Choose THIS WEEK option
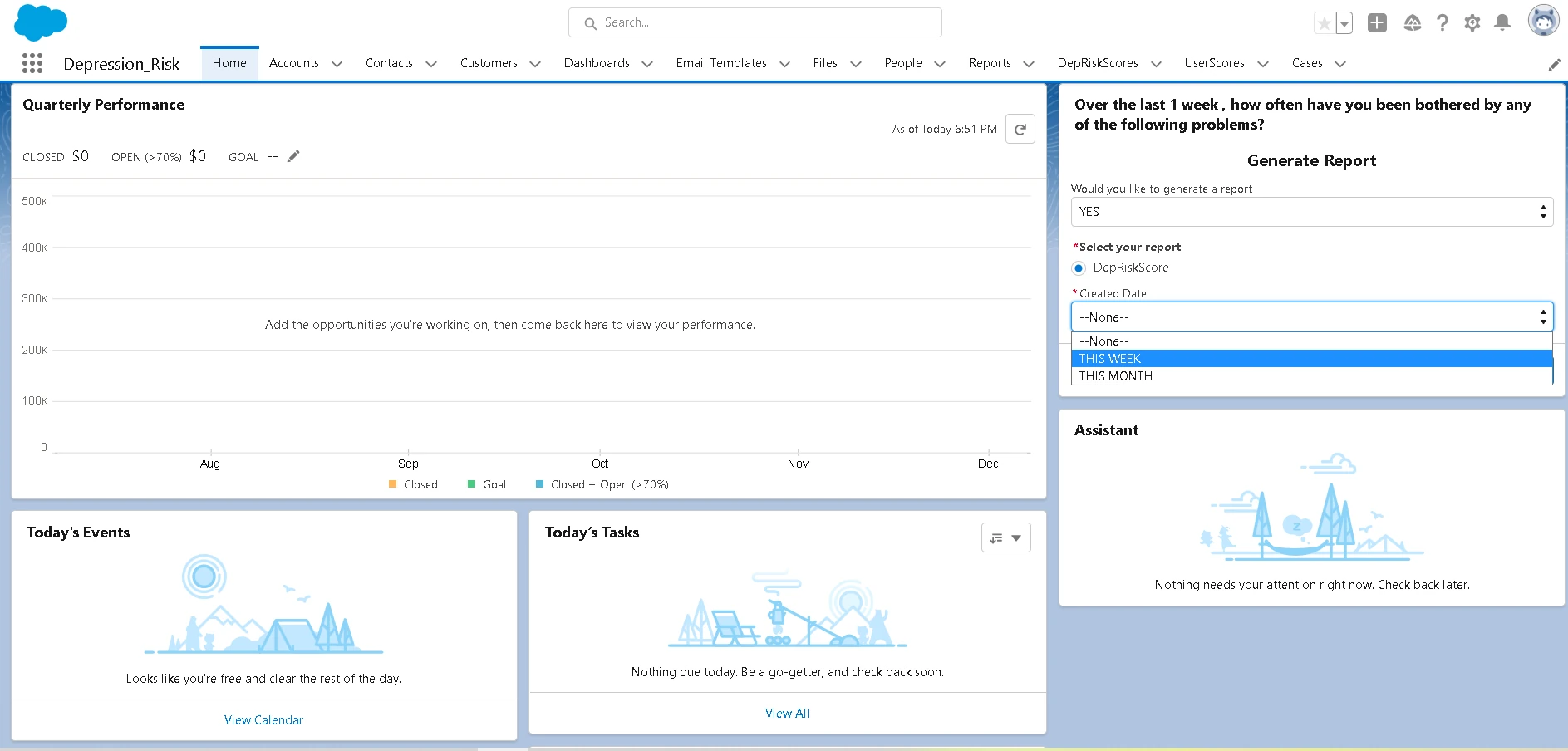1568x751 pixels. (x=1311, y=359)
